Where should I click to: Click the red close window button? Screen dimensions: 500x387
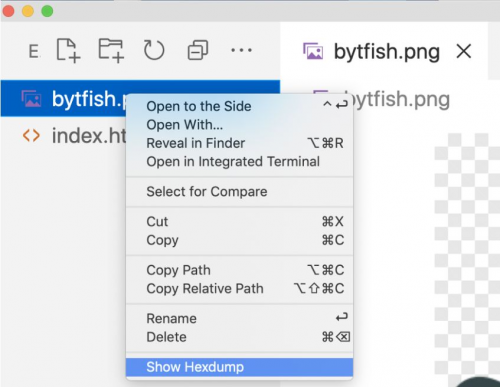pos(8,11)
